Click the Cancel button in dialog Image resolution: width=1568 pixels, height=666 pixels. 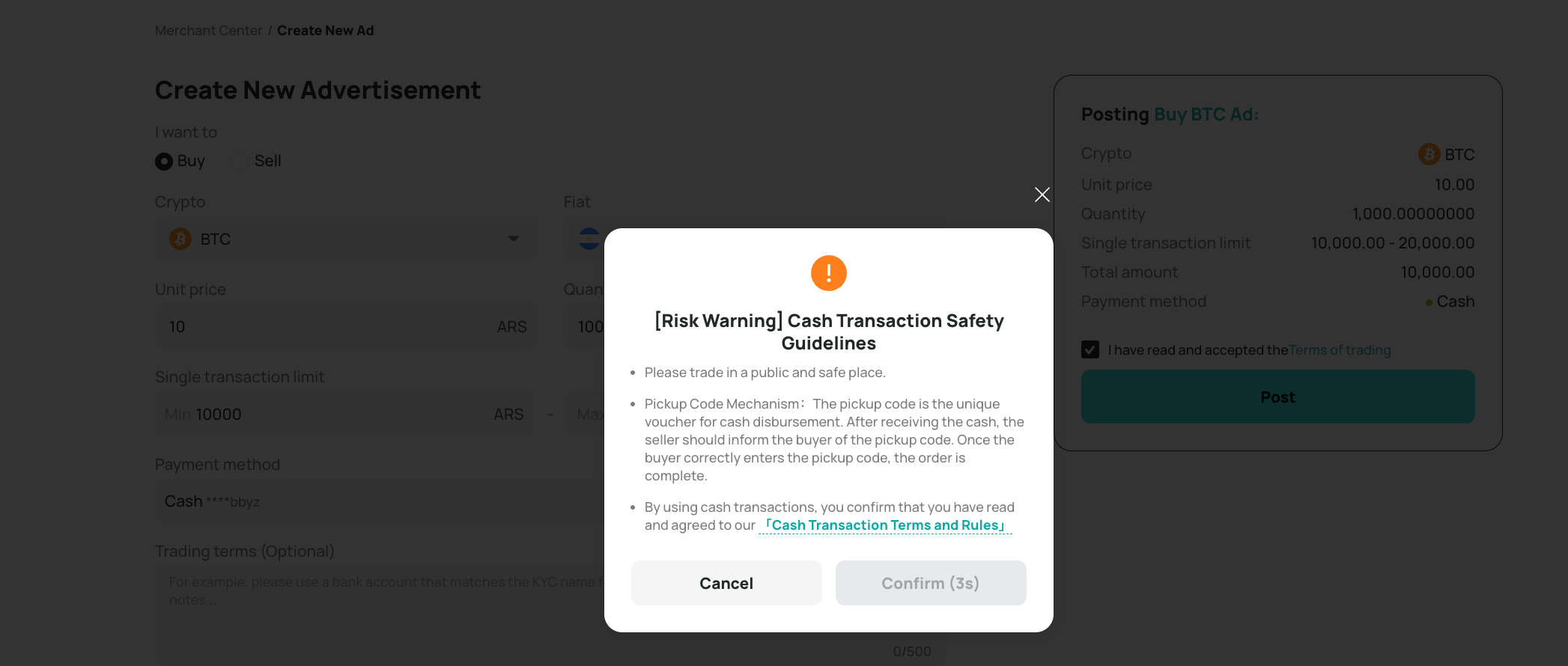pyautogui.click(x=726, y=583)
